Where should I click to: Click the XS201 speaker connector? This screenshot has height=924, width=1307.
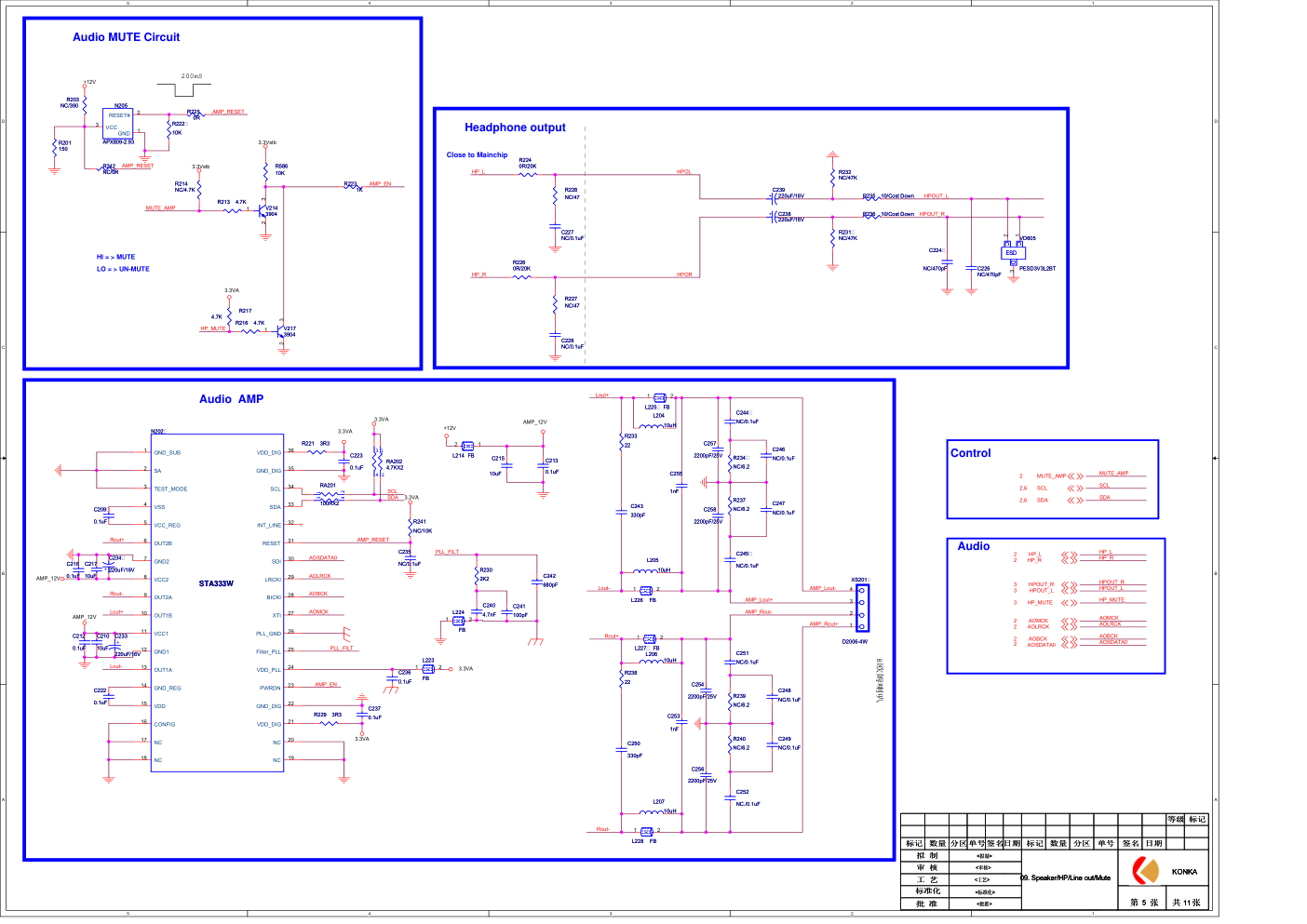[862, 608]
